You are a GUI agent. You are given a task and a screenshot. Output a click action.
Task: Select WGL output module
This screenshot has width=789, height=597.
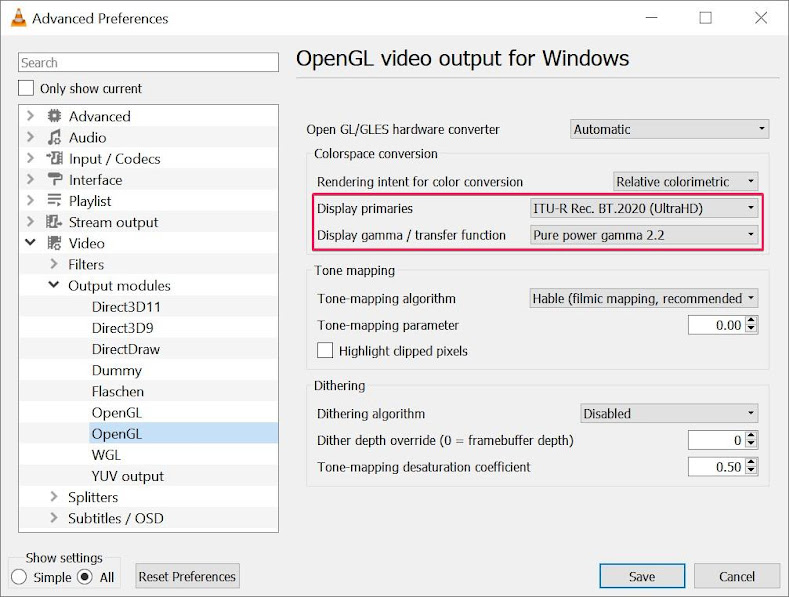(x=106, y=455)
